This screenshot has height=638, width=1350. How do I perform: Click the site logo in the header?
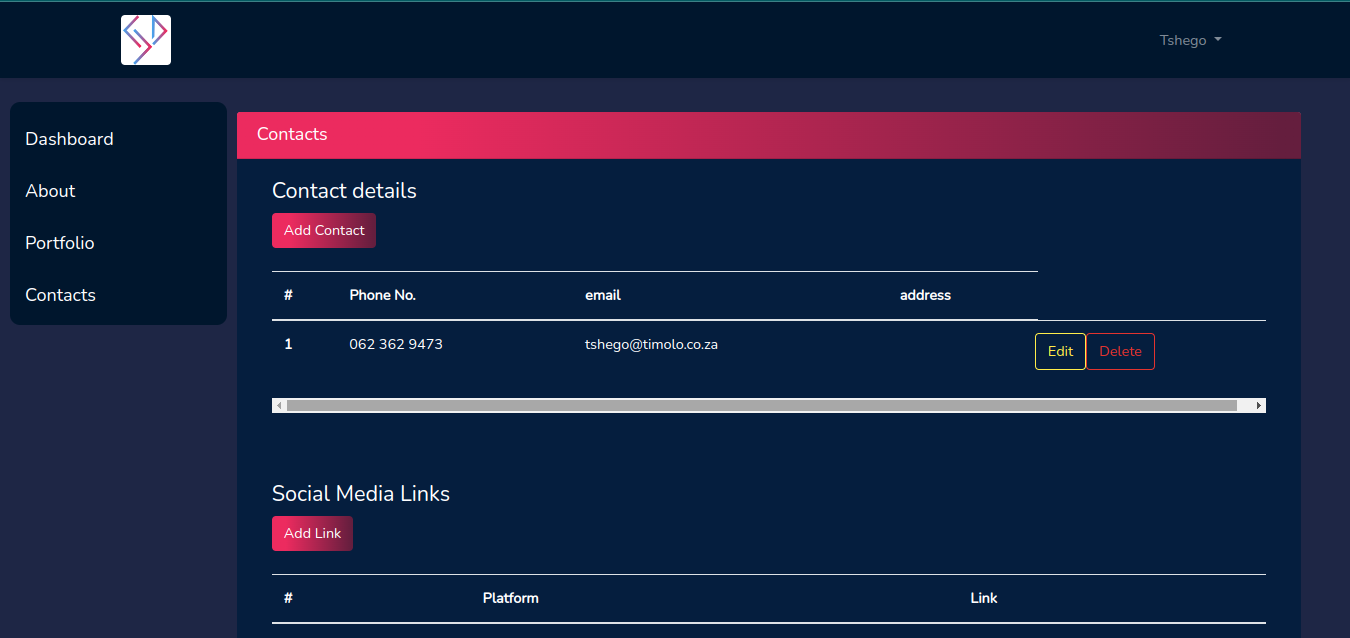[146, 40]
